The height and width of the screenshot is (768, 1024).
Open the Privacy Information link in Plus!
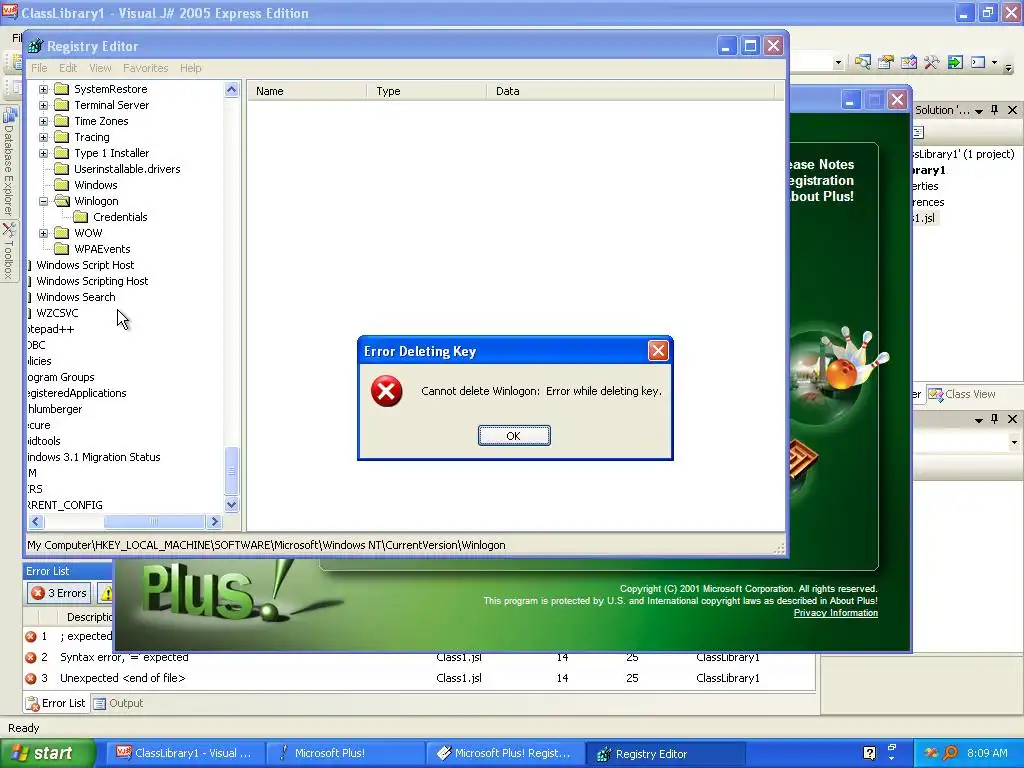[835, 613]
